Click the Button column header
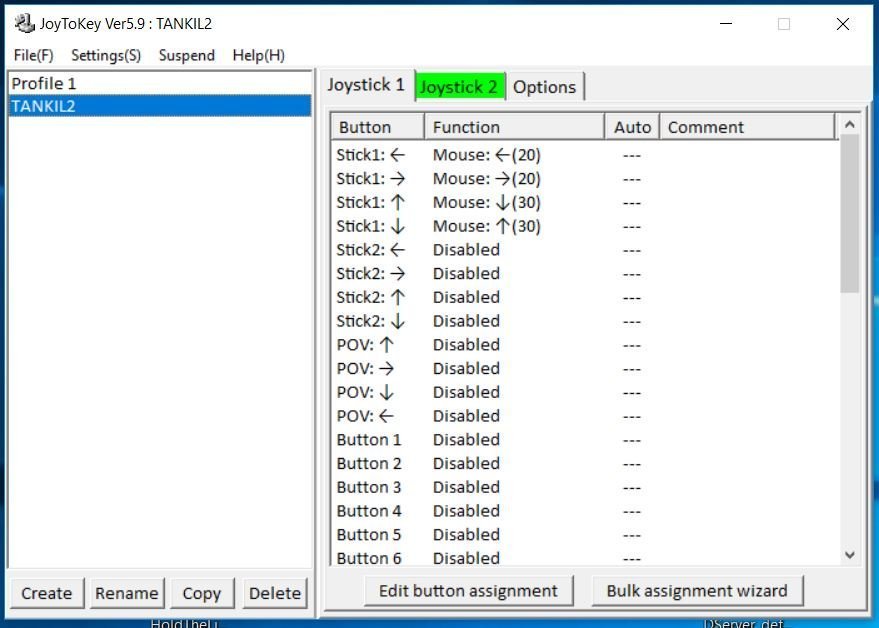879x628 pixels. click(x=377, y=127)
